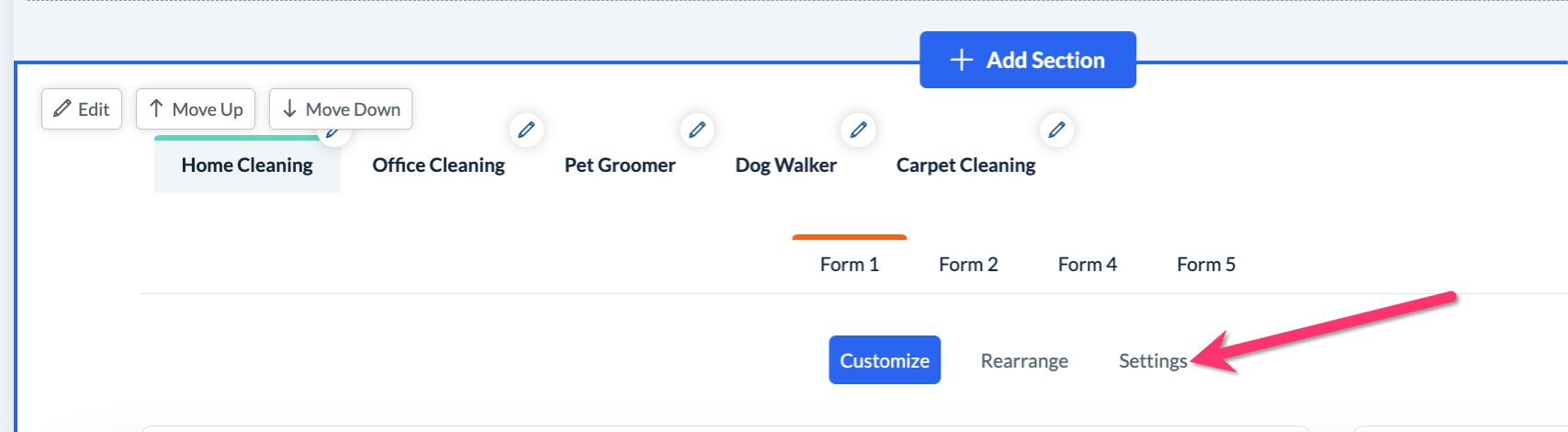
Task: Select the Home Cleaning tab
Action: (x=247, y=165)
